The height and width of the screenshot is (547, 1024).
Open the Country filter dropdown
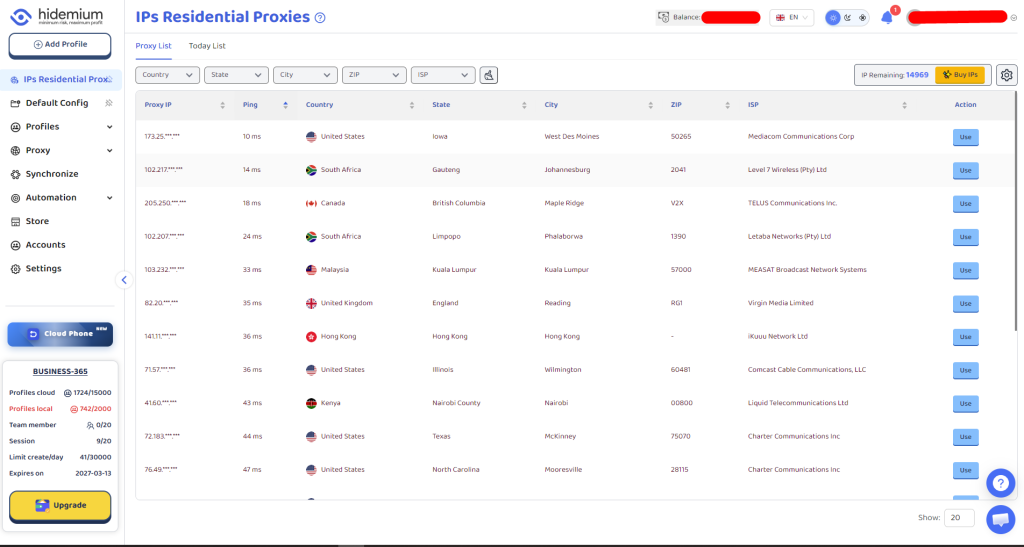point(167,75)
